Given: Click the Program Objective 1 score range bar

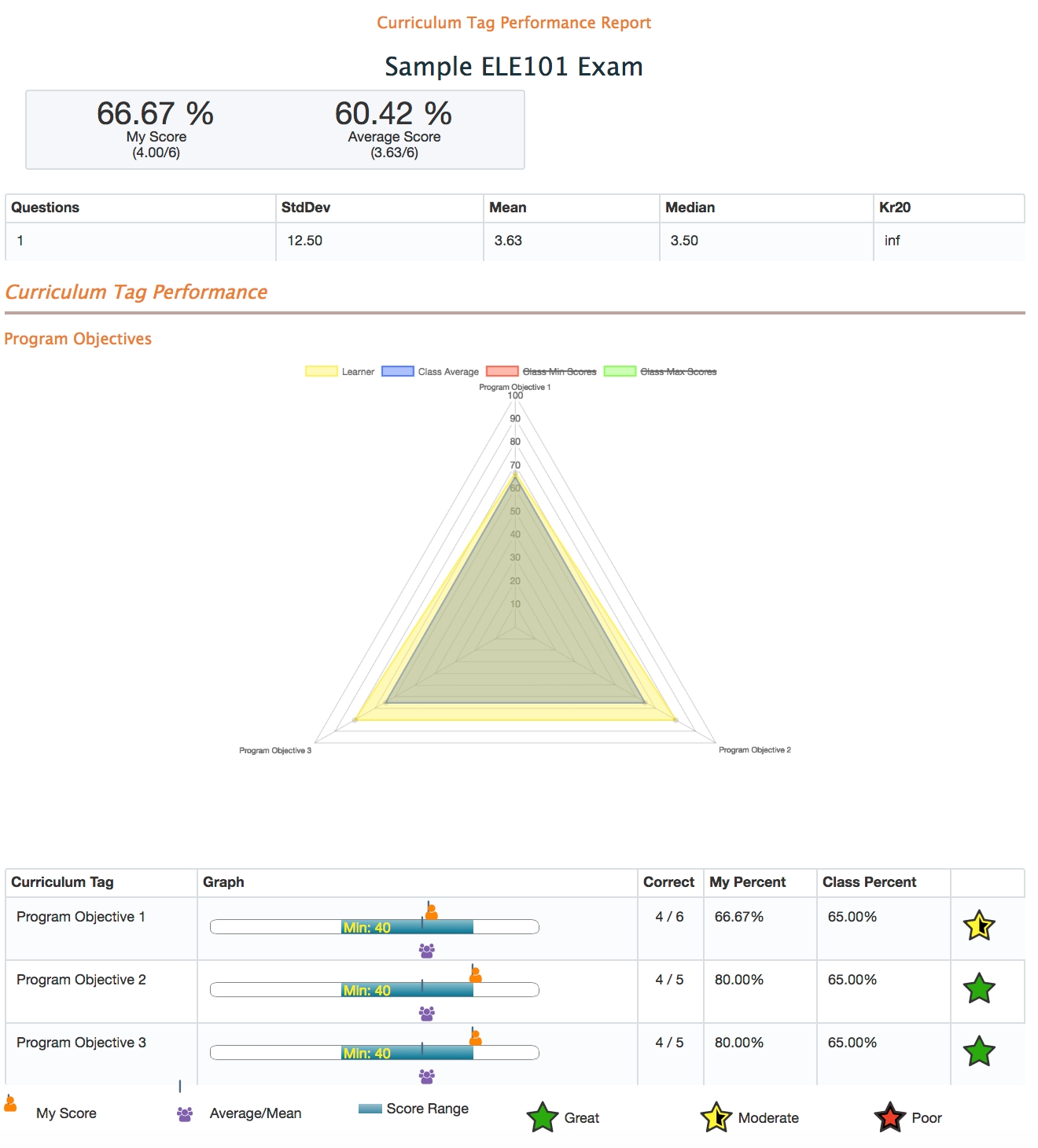Looking at the screenshot, I should pyautogui.click(x=407, y=927).
